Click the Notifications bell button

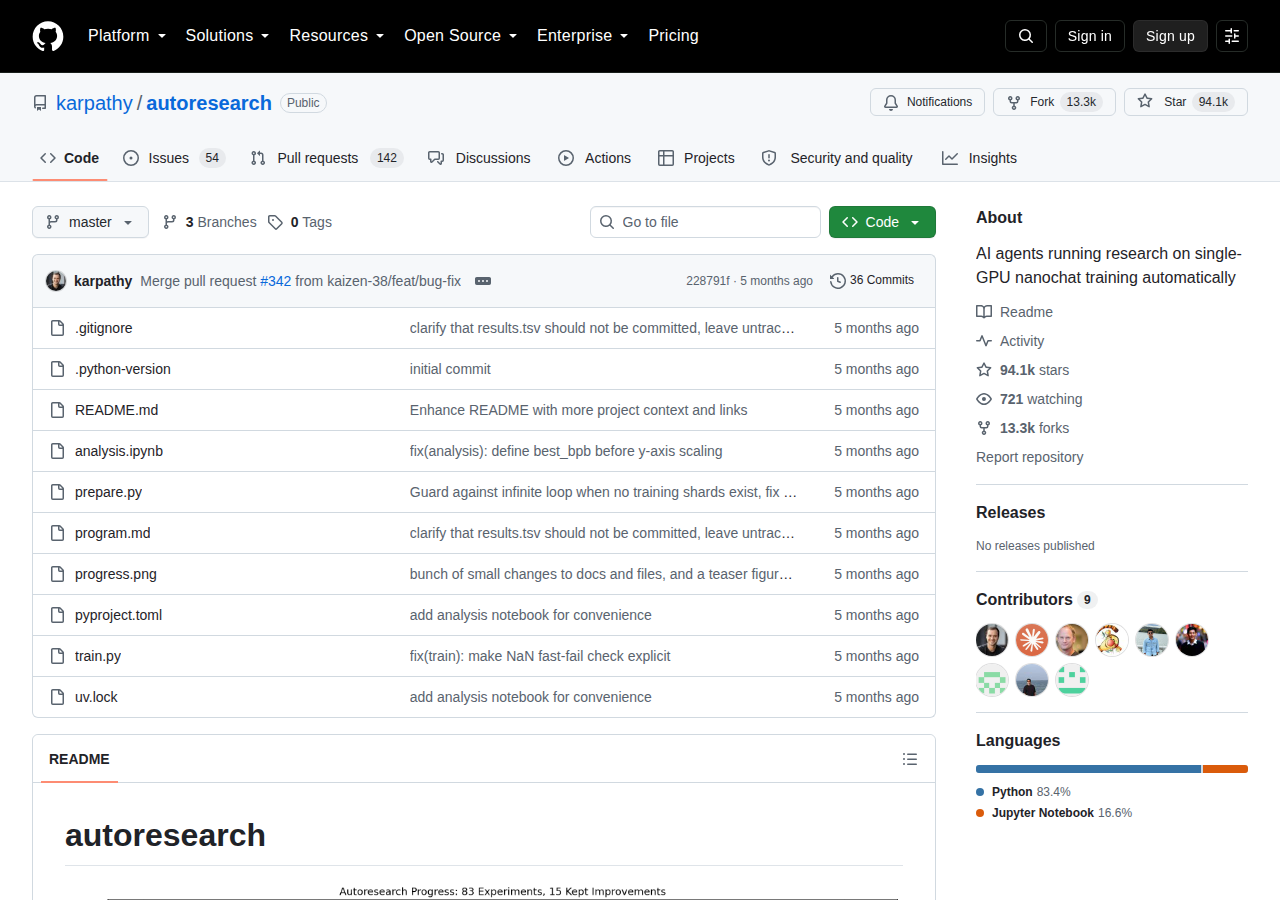[927, 102]
